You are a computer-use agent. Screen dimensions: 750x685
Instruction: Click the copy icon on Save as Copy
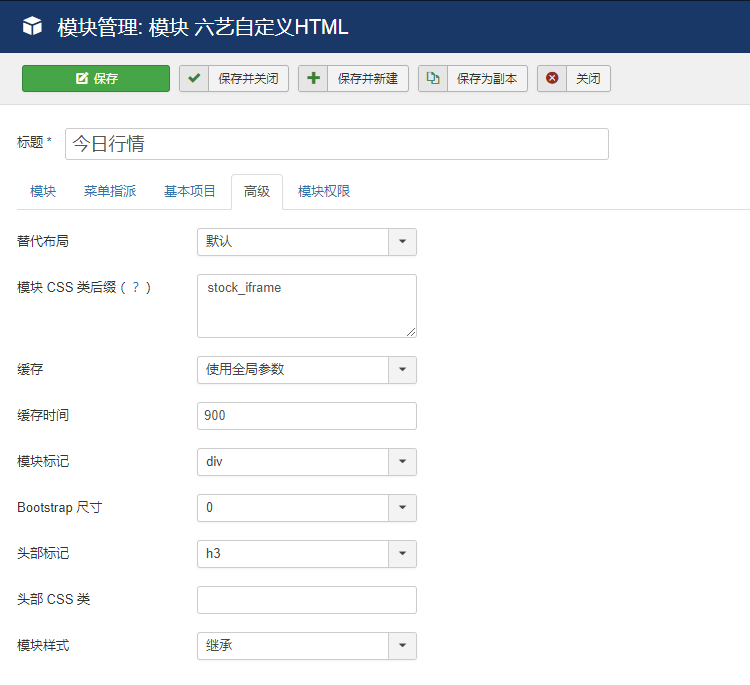(x=433, y=79)
